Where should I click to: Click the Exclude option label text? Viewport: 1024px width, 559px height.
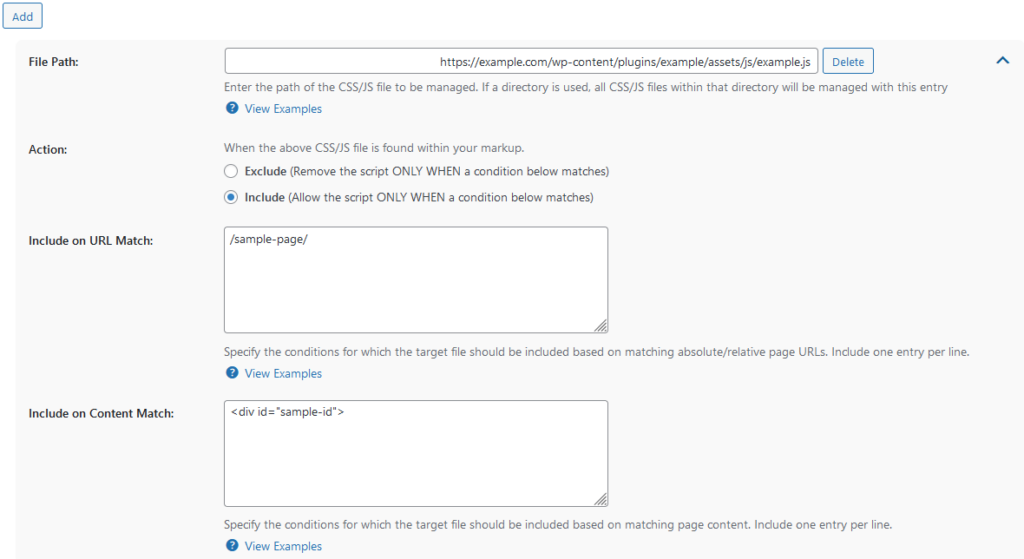[266, 171]
